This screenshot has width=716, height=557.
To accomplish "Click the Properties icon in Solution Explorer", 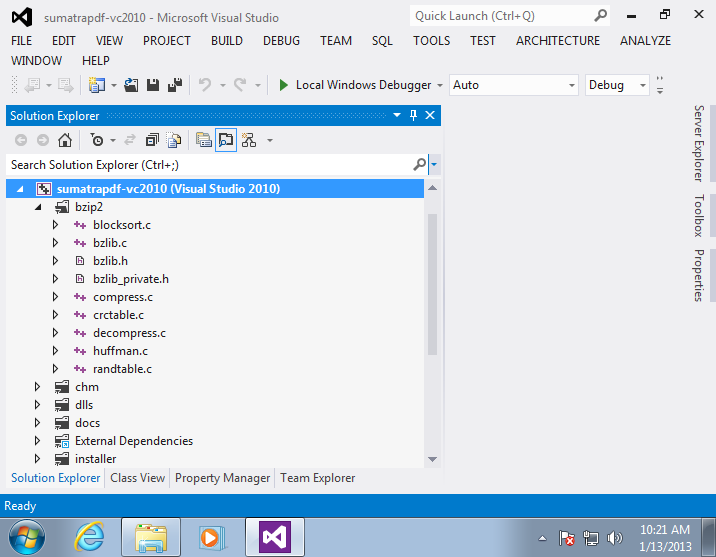I will pyautogui.click(x=204, y=140).
